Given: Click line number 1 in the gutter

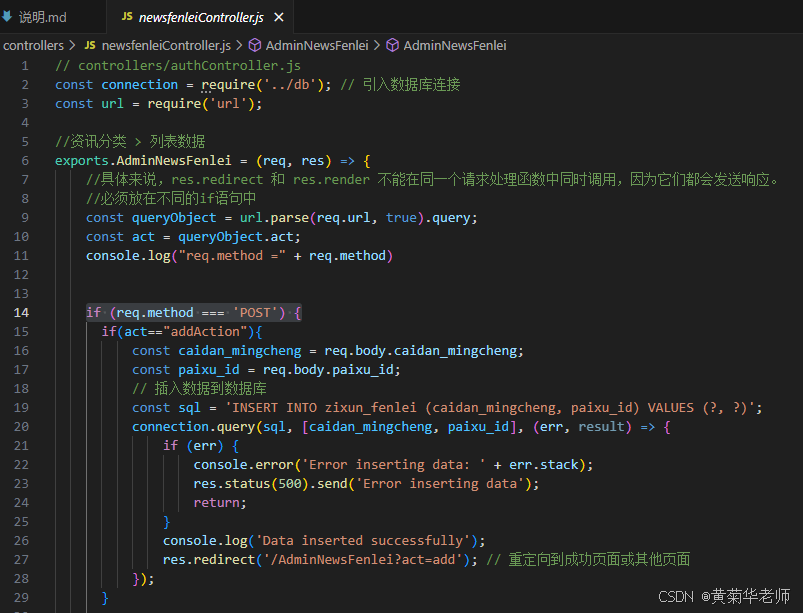Looking at the screenshot, I should (x=25, y=66).
